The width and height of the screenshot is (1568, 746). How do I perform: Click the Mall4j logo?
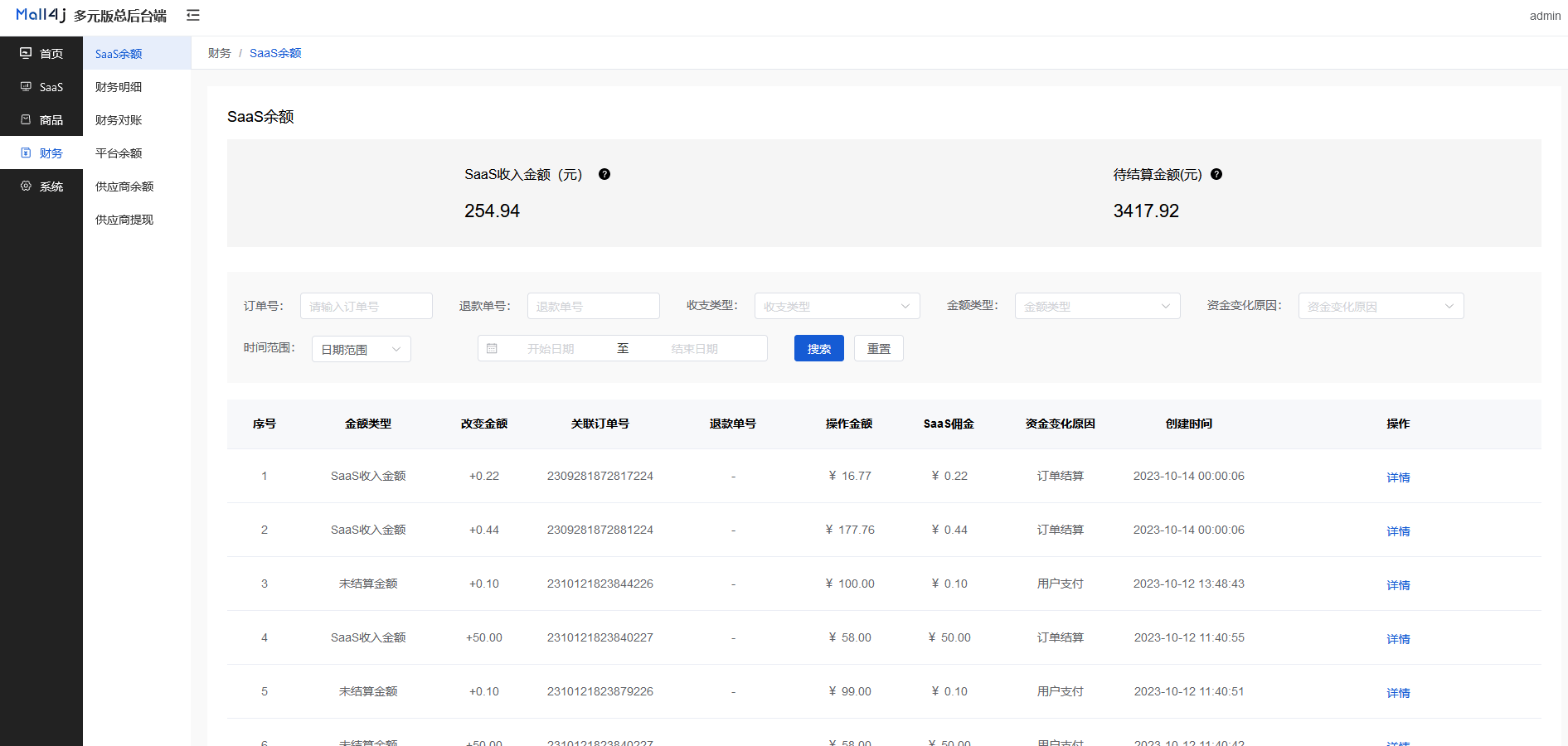click(41, 15)
